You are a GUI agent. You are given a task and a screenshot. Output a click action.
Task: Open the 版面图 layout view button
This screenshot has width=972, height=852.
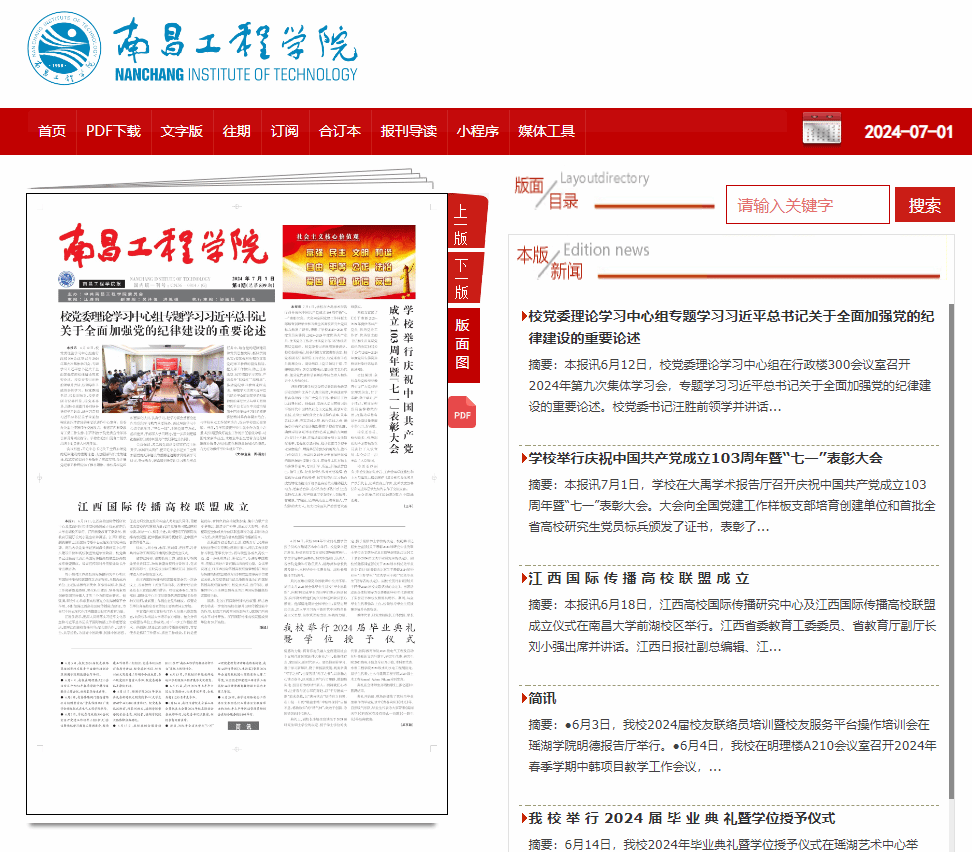[462, 344]
